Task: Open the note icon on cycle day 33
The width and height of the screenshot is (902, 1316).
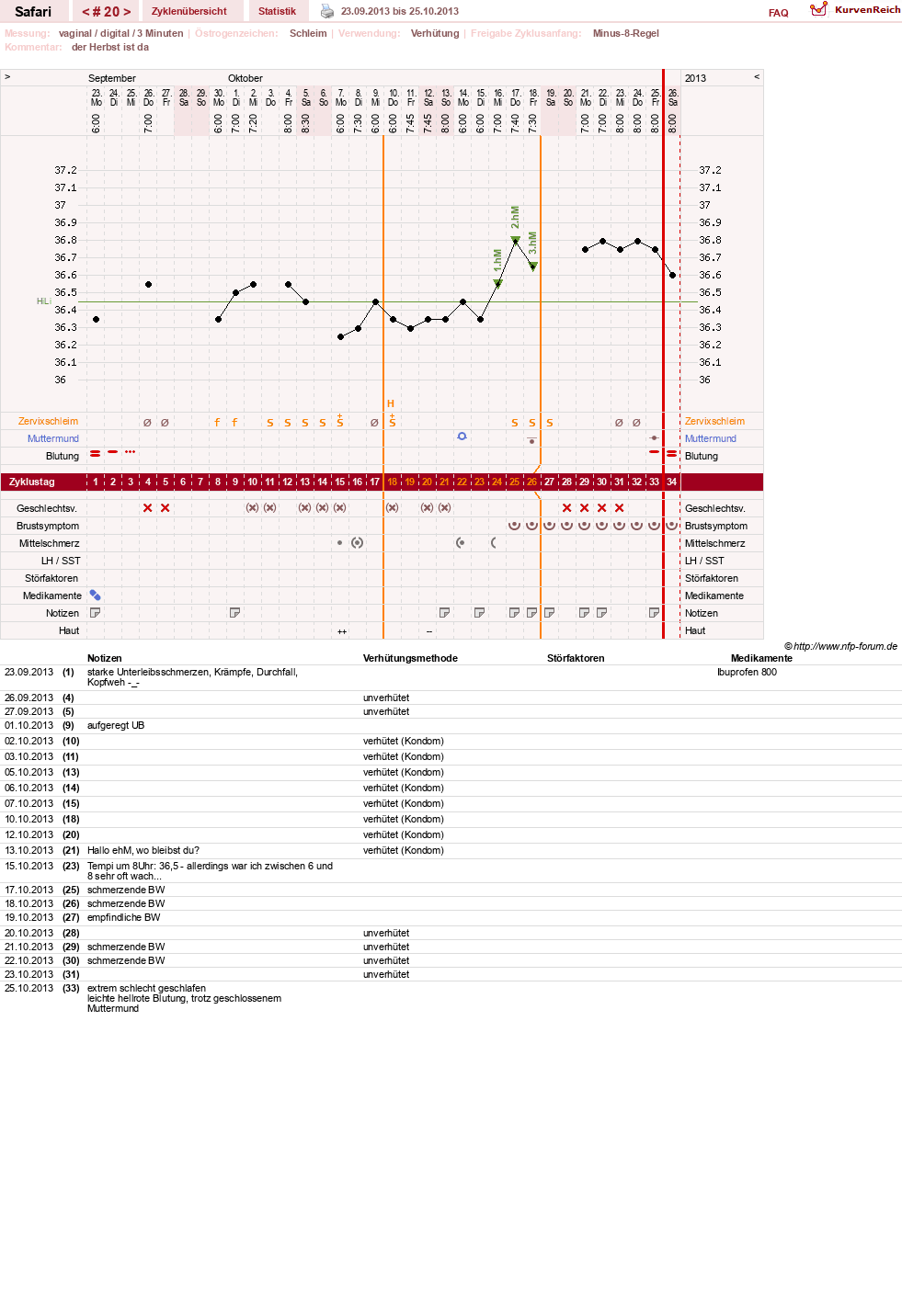Action: [x=654, y=613]
